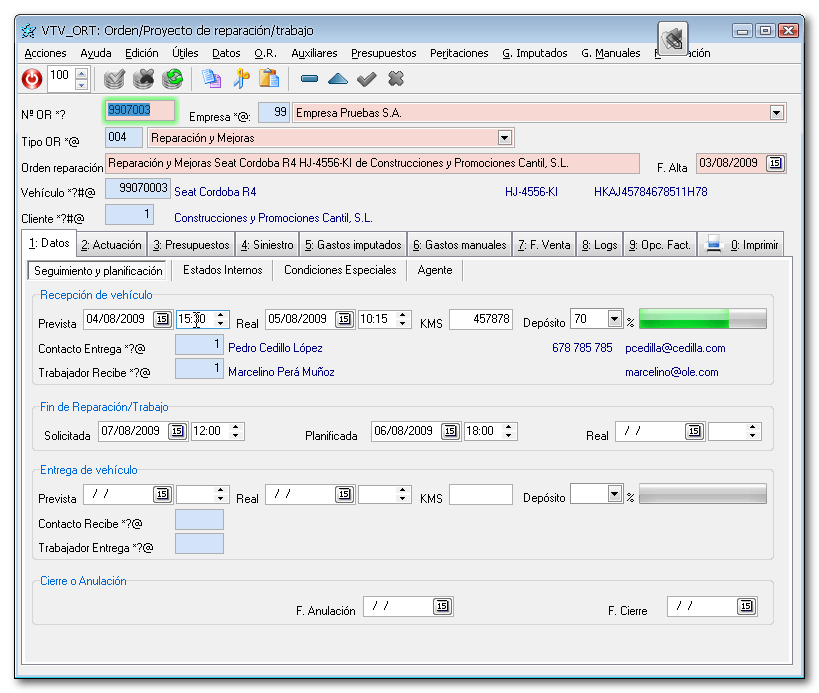
Task: Open the G. Imputados menu
Action: (535, 53)
